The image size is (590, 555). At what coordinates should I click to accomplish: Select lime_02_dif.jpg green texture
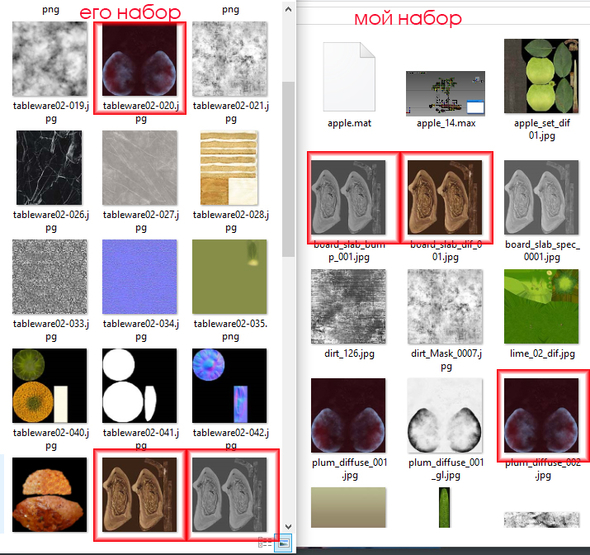coord(541,306)
